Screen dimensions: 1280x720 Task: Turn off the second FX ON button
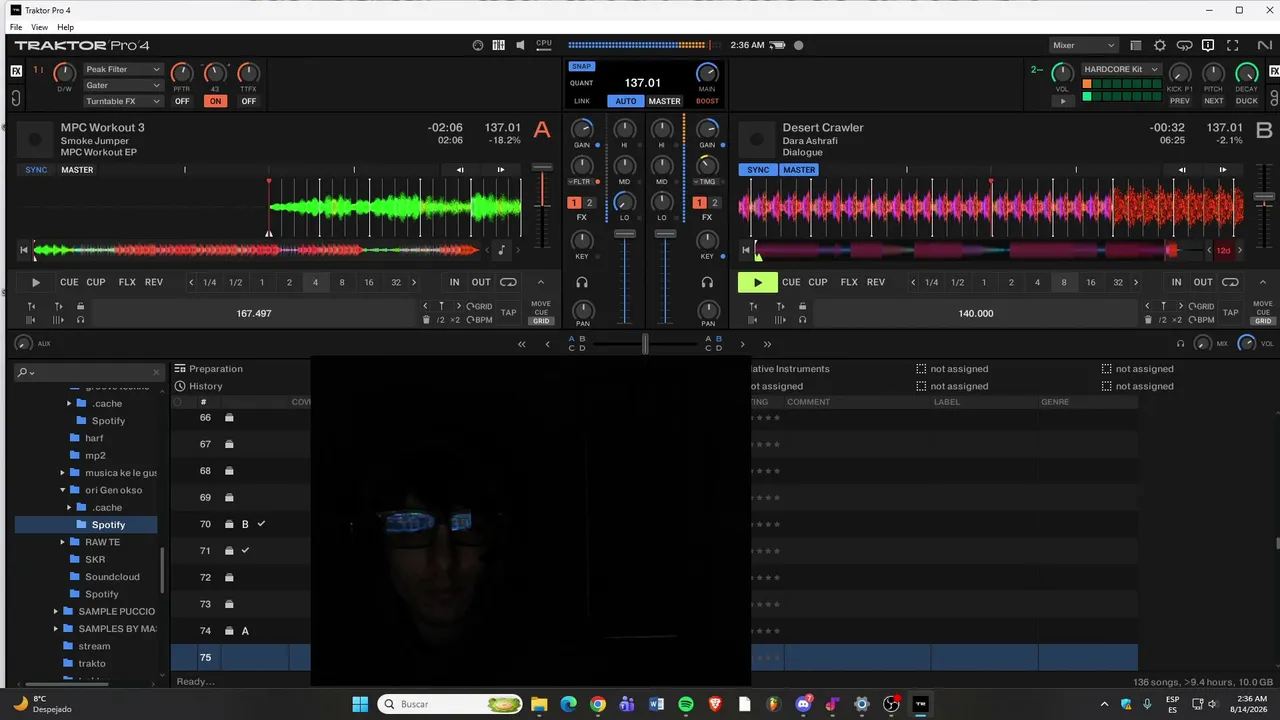click(x=215, y=101)
